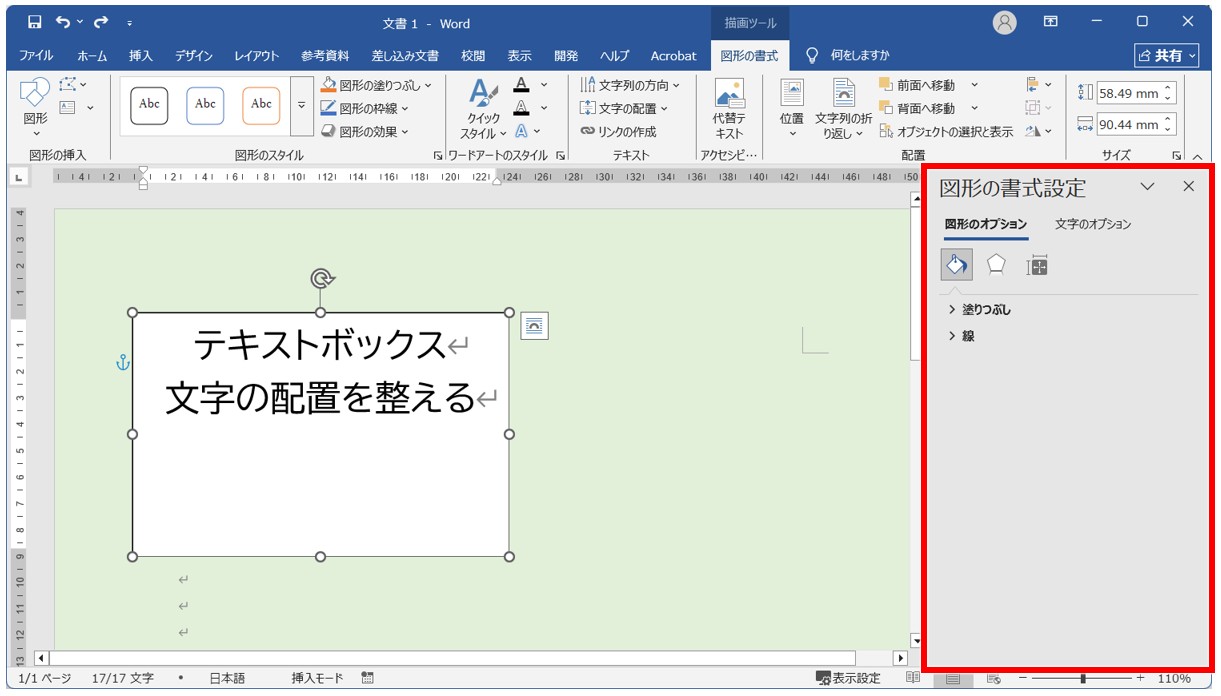This screenshot has height=696, width=1221.
Task: Click the text effects glowing A icon
Action: 521,131
